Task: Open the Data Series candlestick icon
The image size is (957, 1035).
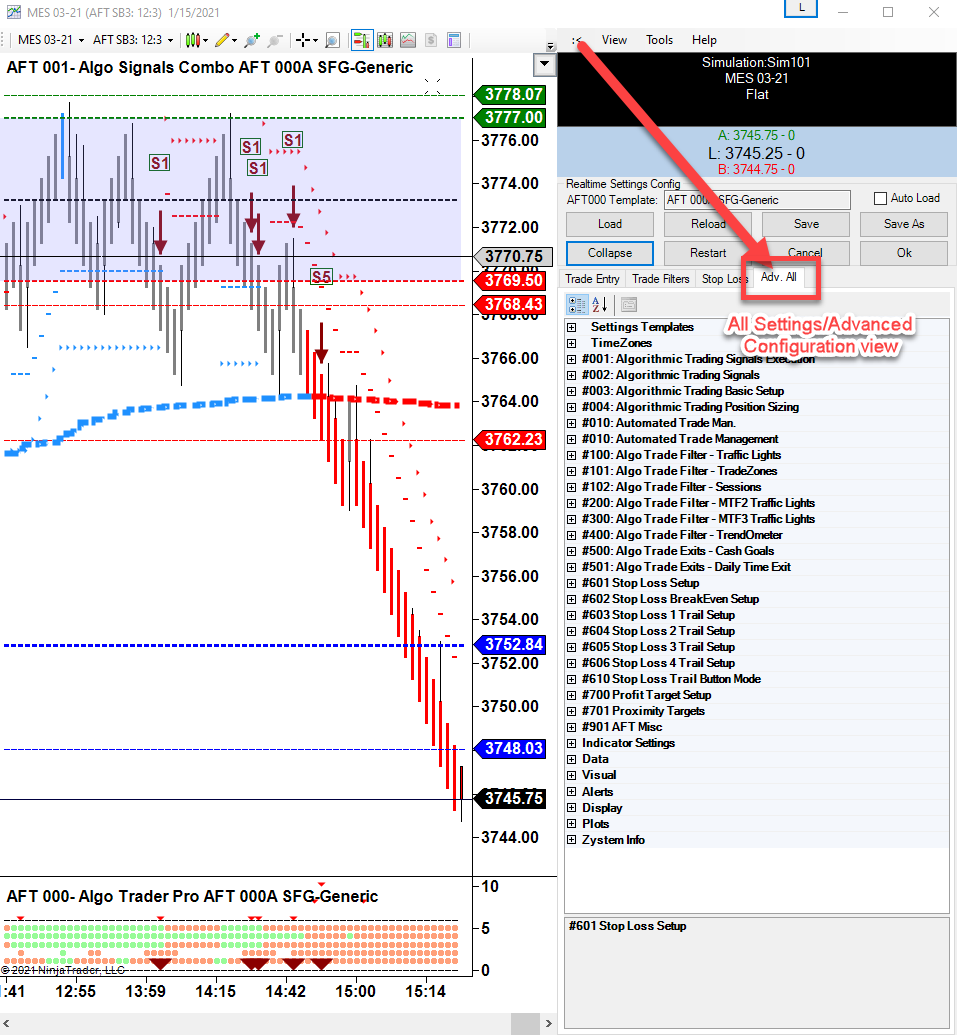Action: tap(384, 40)
